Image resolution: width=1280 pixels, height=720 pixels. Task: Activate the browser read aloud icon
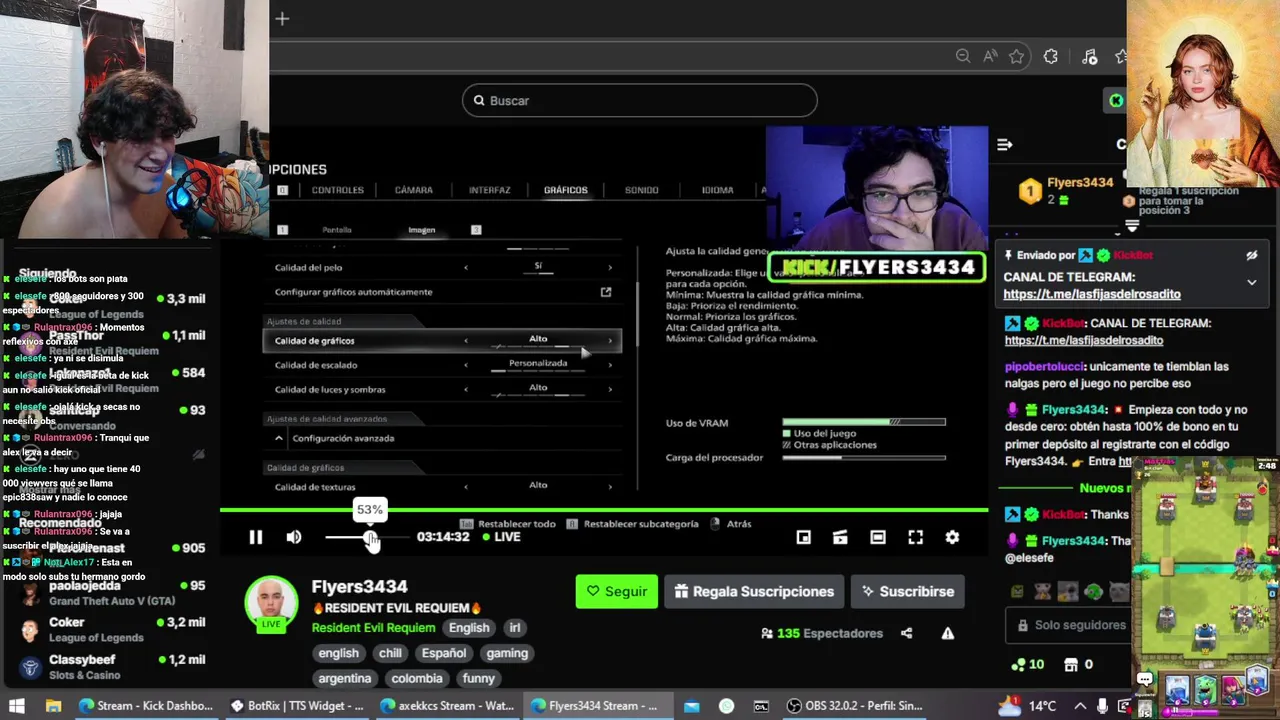click(x=990, y=56)
